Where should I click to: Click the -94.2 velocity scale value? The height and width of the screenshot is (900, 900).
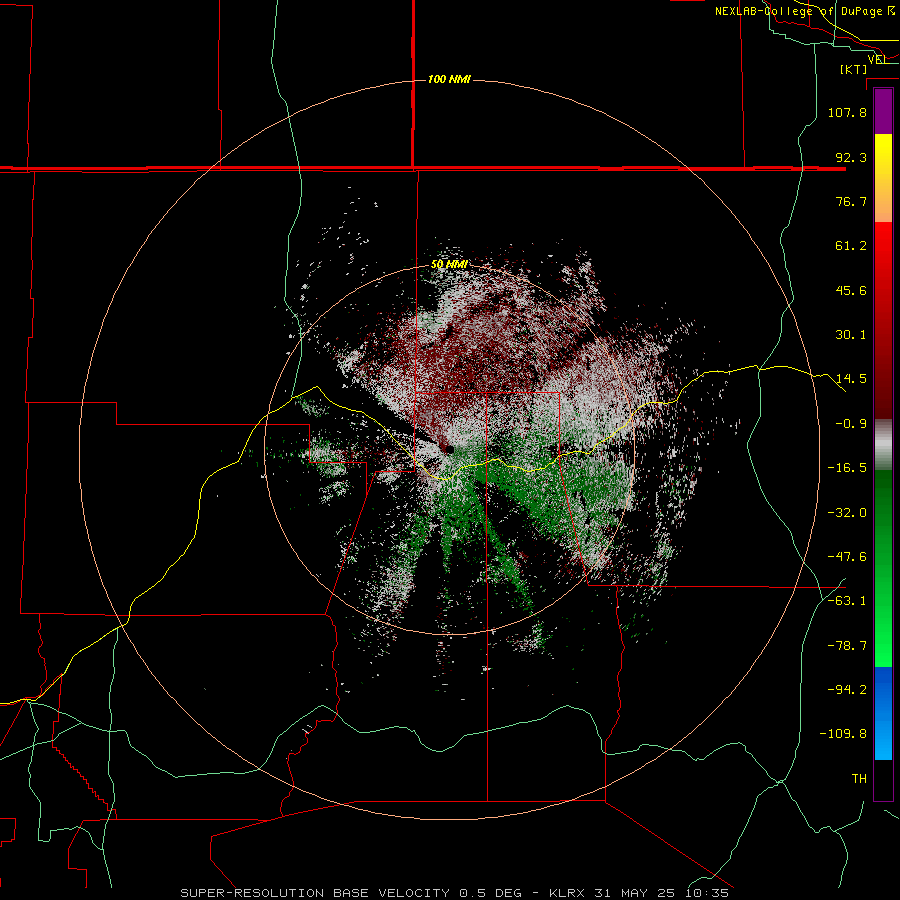(x=847, y=689)
